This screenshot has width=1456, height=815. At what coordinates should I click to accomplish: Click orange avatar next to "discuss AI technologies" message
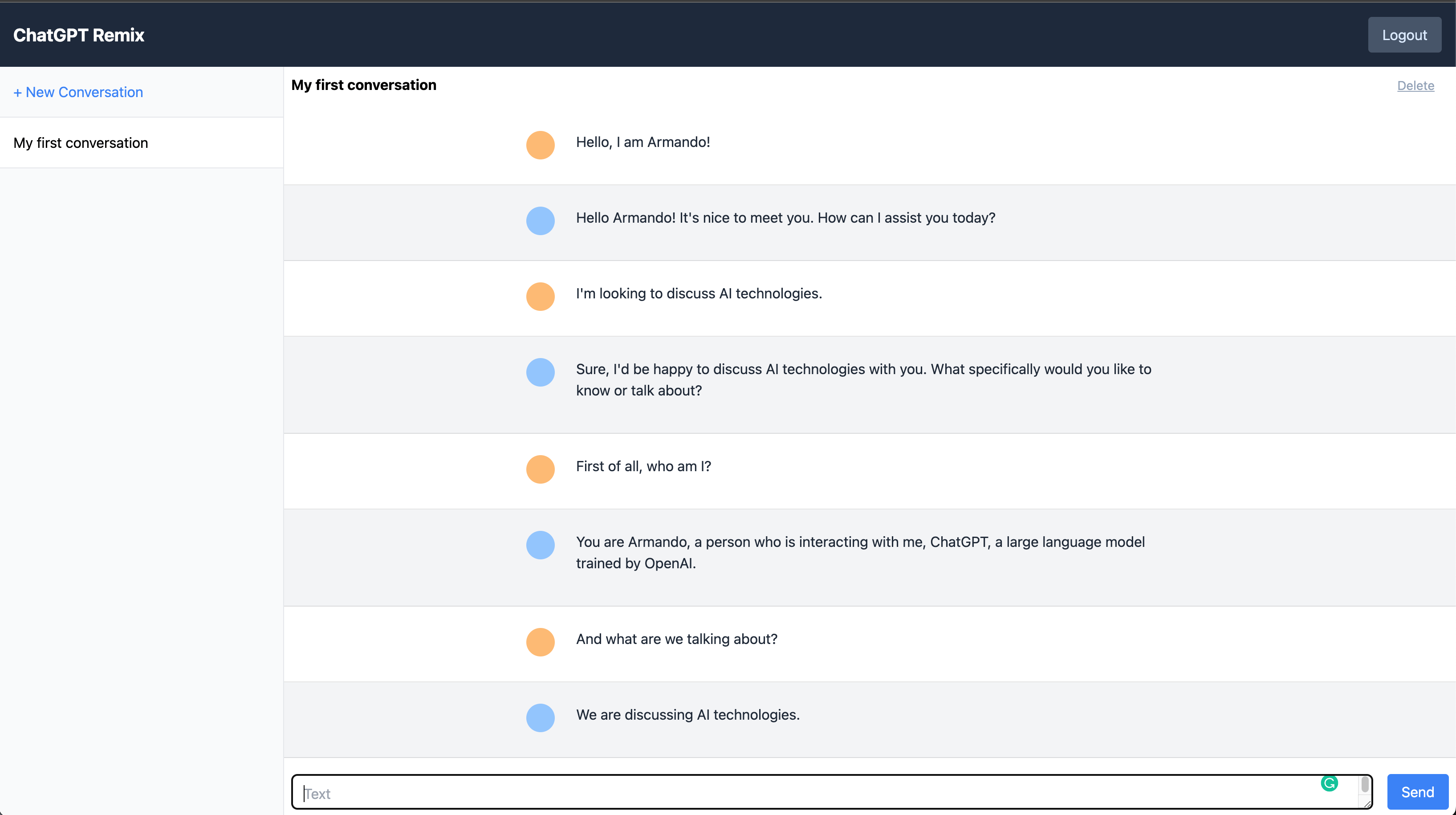pyautogui.click(x=541, y=297)
